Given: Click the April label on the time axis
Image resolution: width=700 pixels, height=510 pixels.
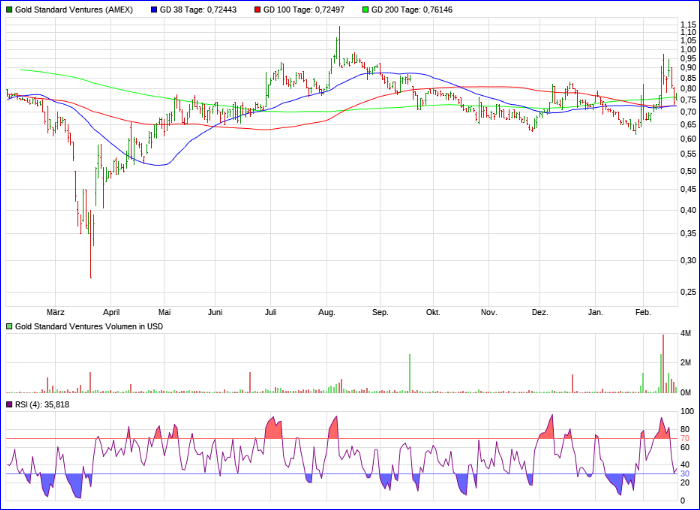Looking at the screenshot, I should 111,312.
